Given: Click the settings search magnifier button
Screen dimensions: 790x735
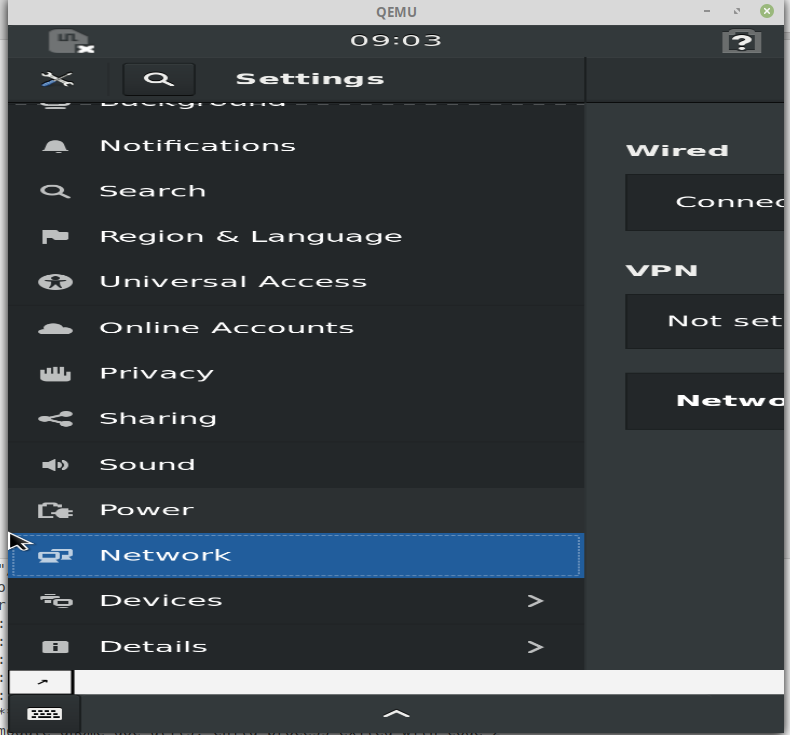Looking at the screenshot, I should click(x=159, y=80).
